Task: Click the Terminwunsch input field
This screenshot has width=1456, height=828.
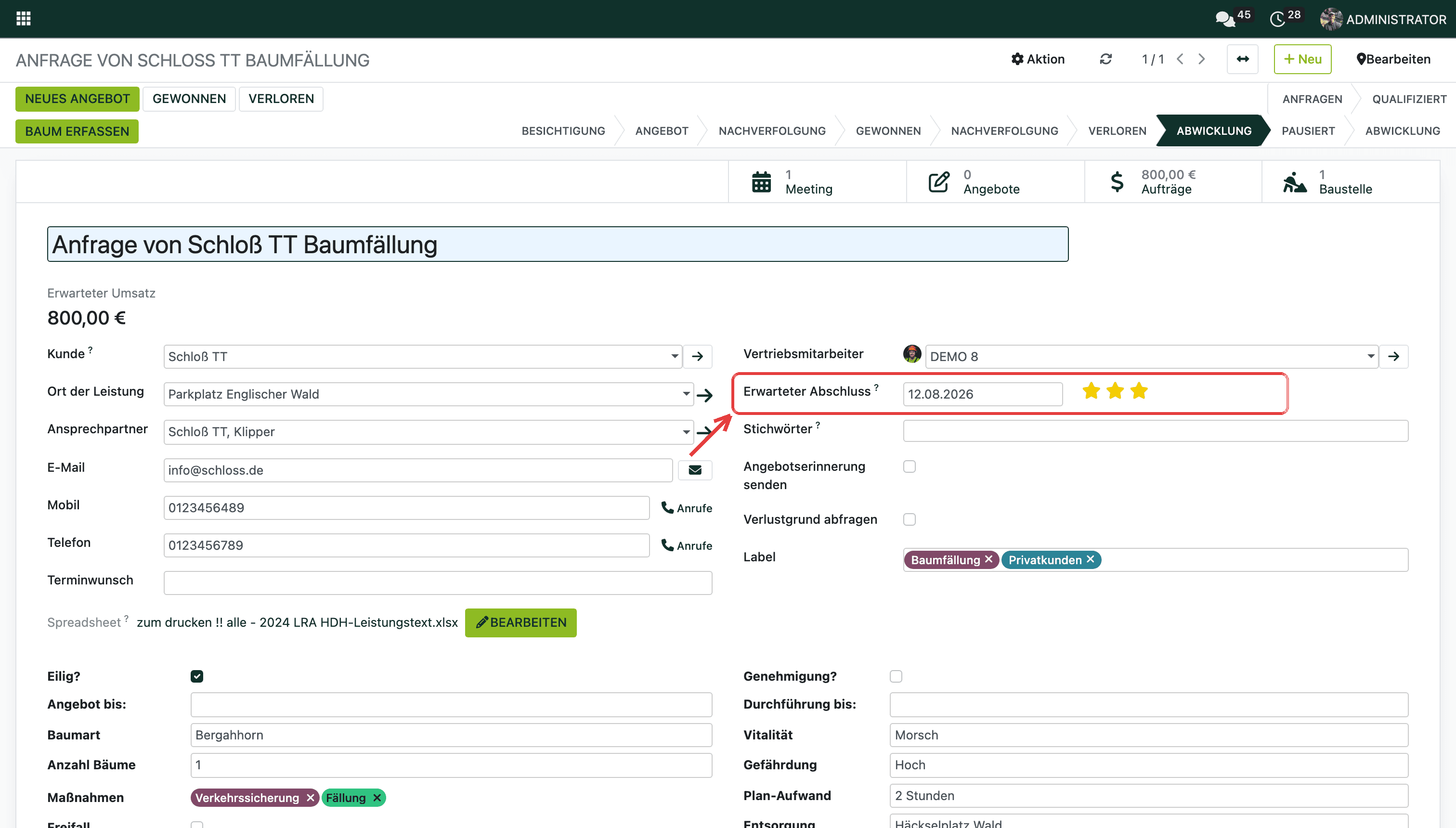Action: (x=437, y=583)
